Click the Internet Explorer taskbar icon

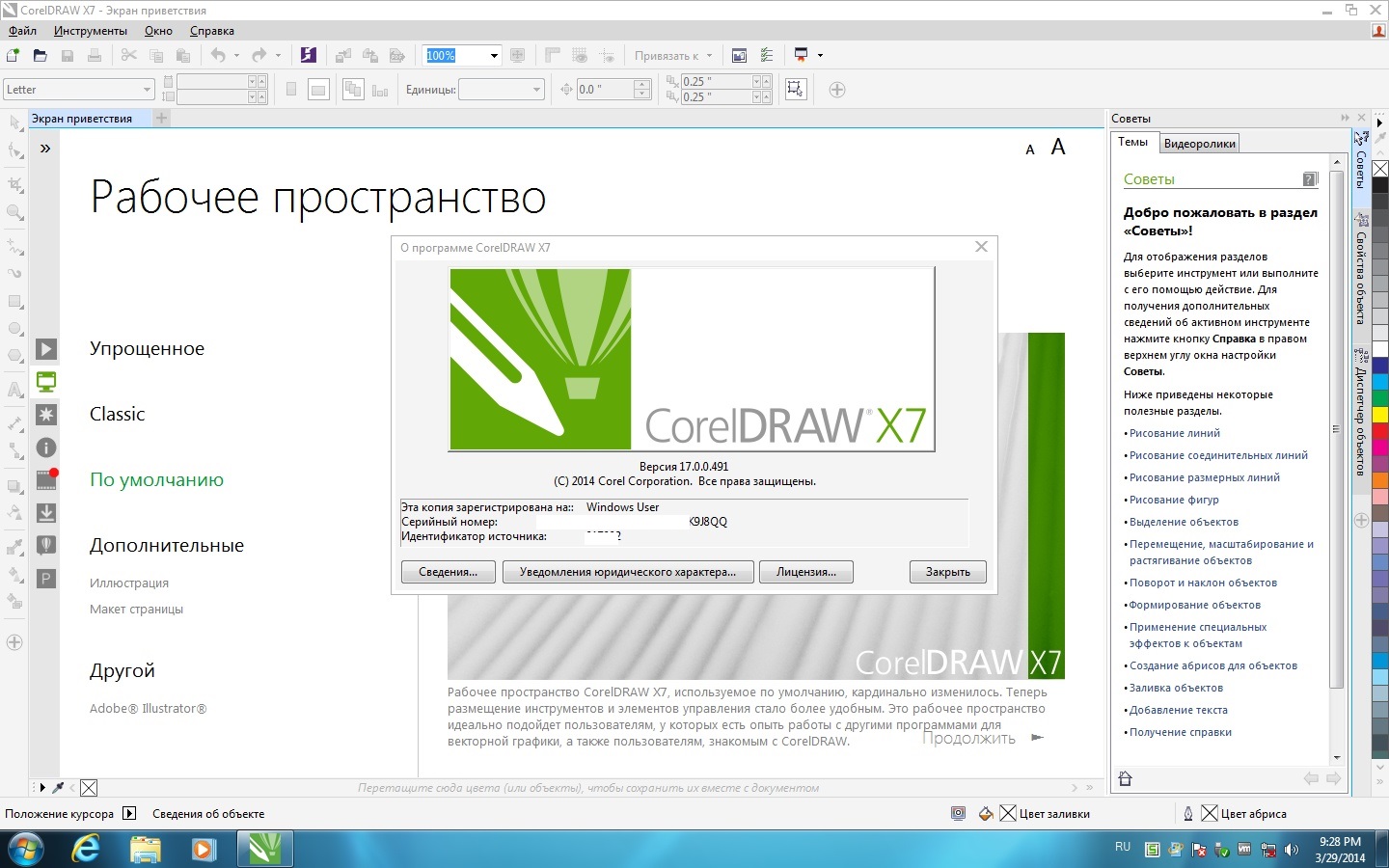(x=87, y=849)
